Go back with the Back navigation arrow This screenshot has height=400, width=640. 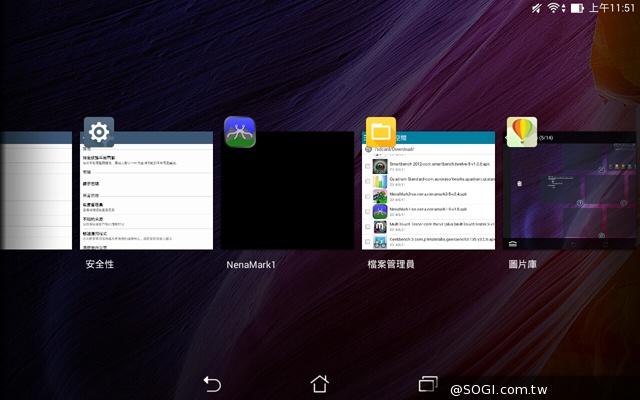[212, 384]
